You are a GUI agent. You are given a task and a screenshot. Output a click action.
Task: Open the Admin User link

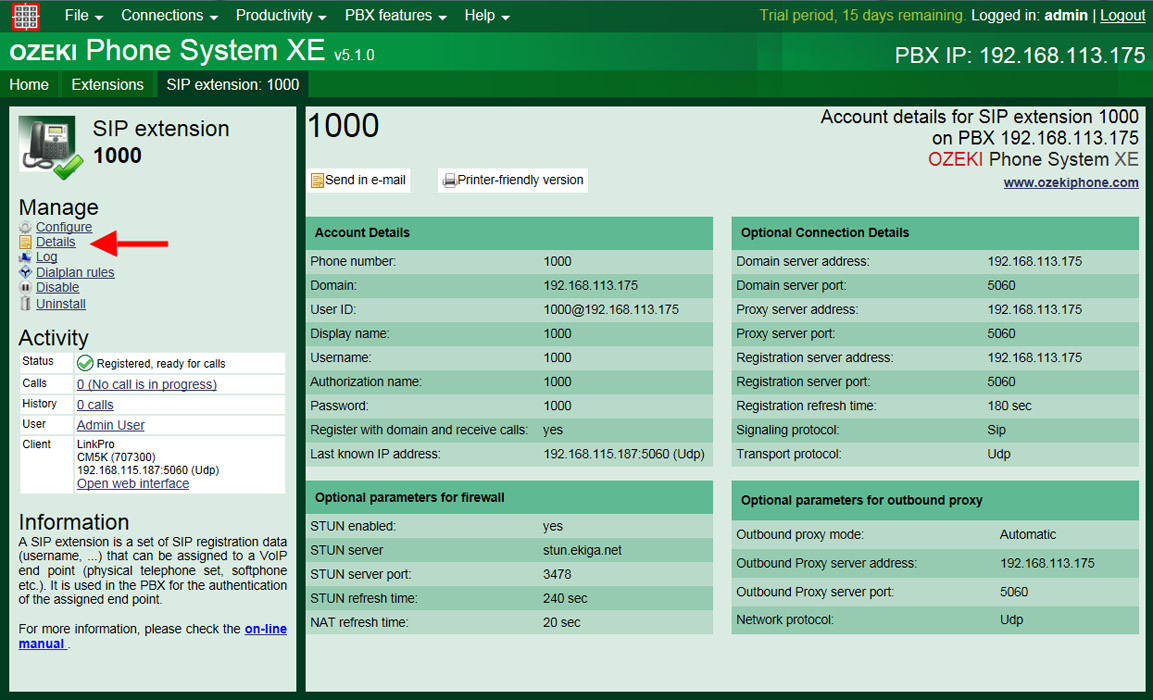(x=111, y=425)
